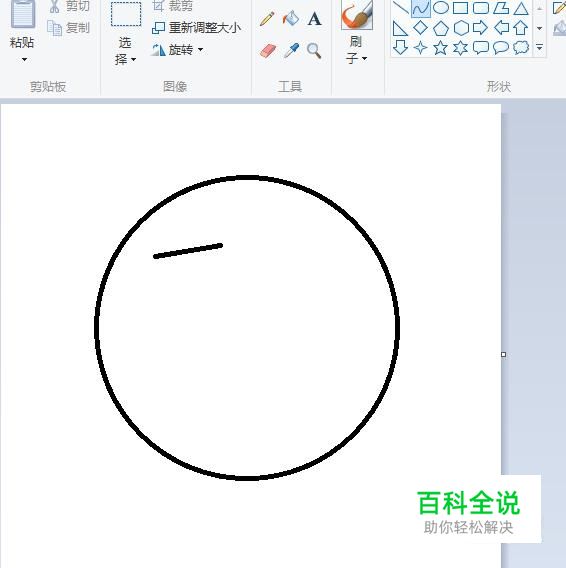Select the Magnifier zoom tool
The image size is (566, 568).
[x=314, y=50]
